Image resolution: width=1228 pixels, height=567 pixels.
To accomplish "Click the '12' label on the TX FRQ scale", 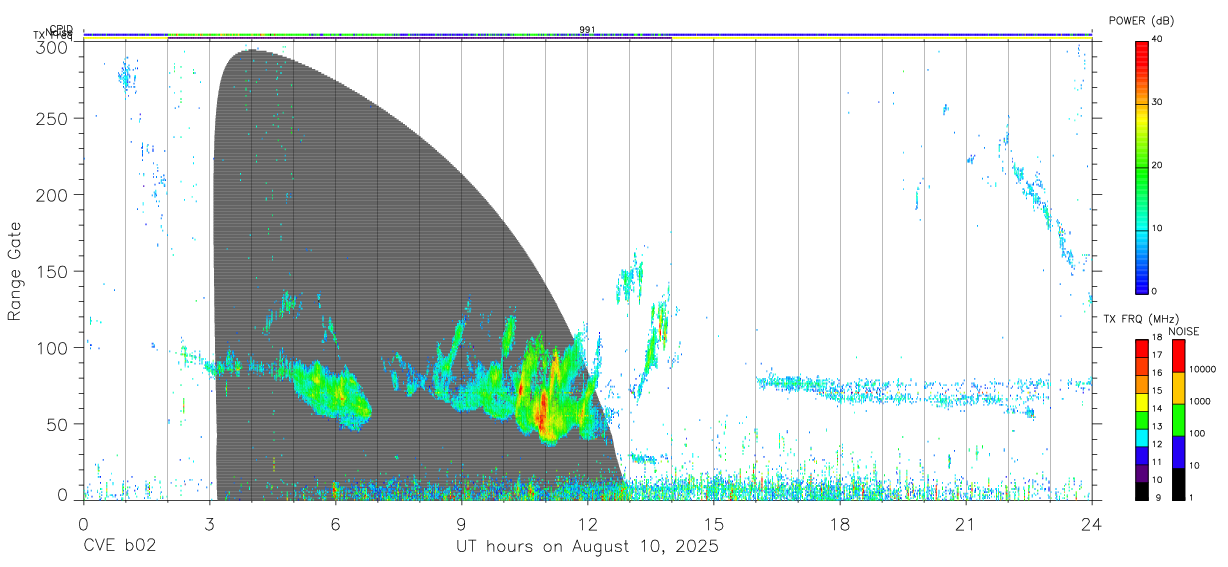I will coord(1158,446).
